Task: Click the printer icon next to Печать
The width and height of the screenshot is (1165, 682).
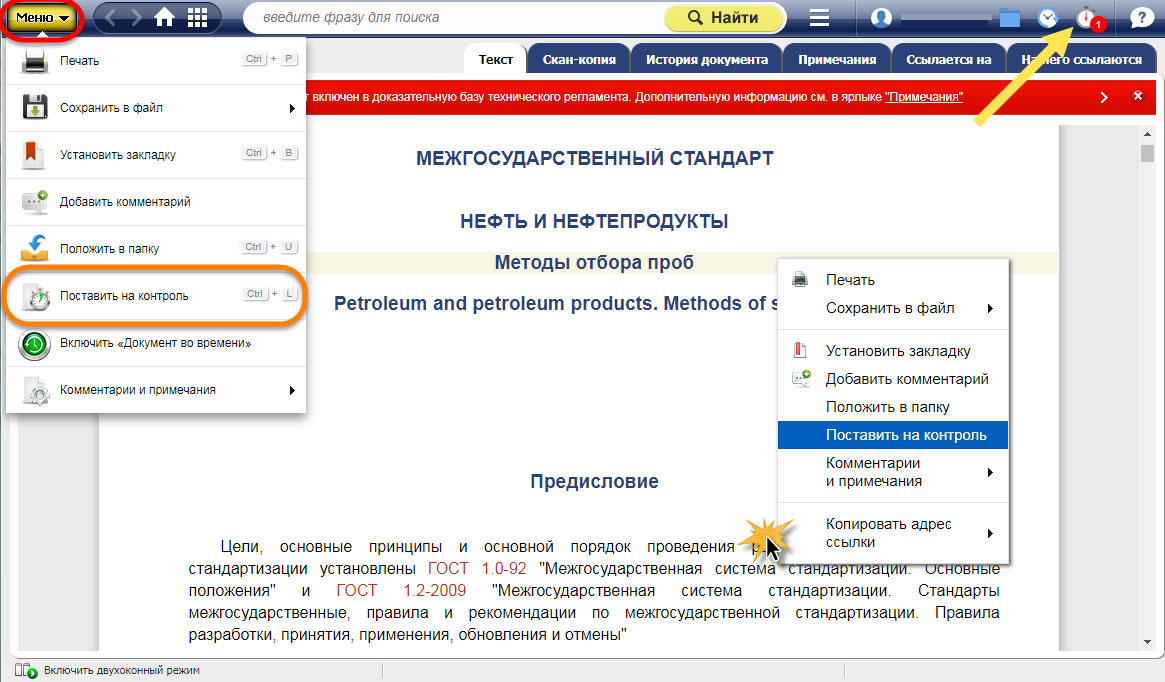Action: (34, 61)
